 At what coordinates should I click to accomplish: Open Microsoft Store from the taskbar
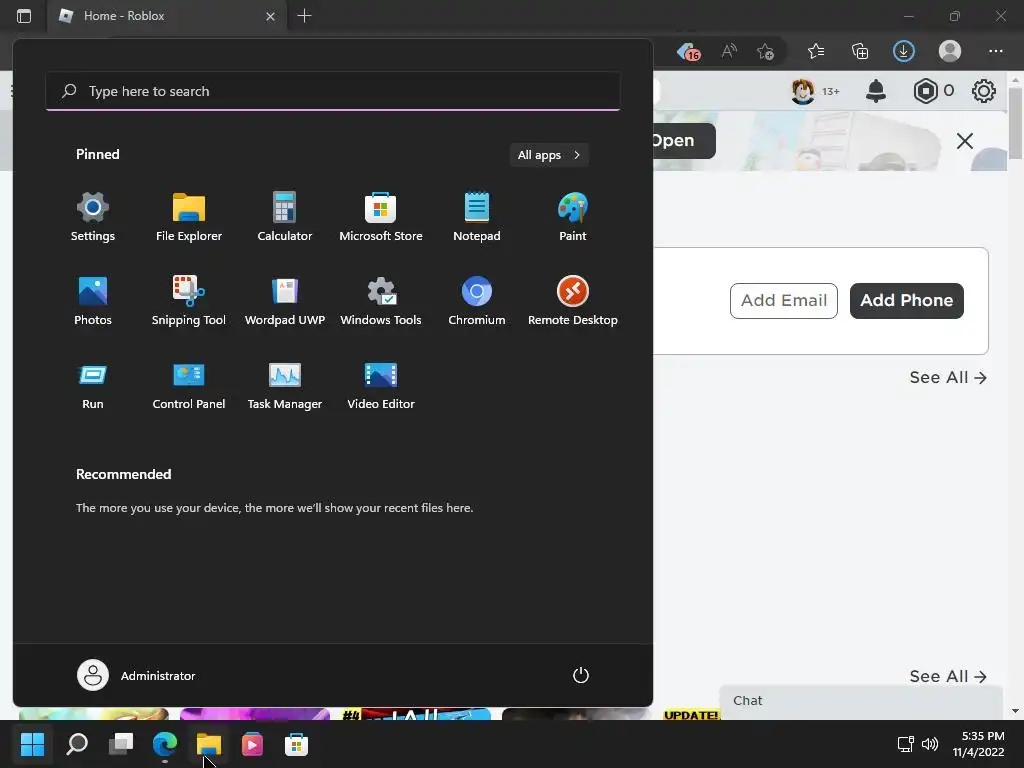coord(296,743)
